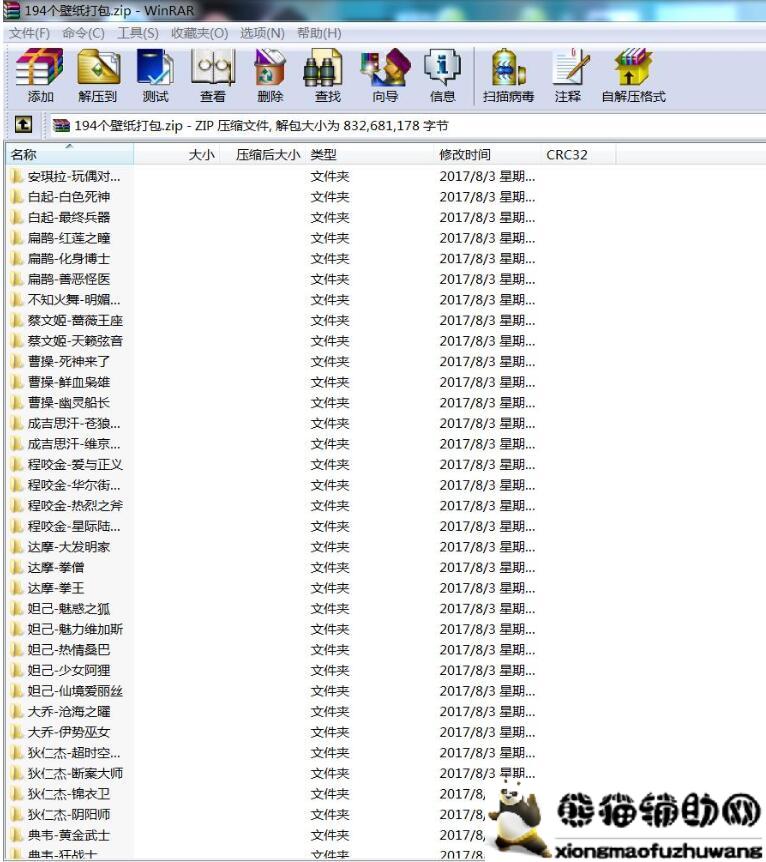The width and height of the screenshot is (766, 862).
Task: Select the 安琪拉-玩偶对... folder
Action: tap(74, 176)
